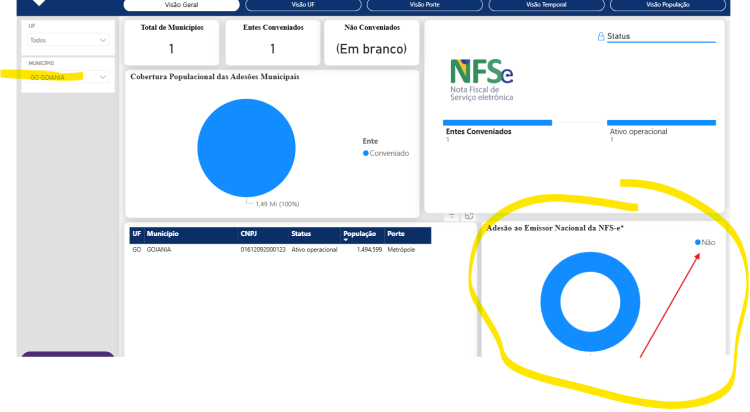The height and width of the screenshot is (412, 750).
Task: Click the Entes Conveniados label under NFS-e logo
Action: [478, 132]
